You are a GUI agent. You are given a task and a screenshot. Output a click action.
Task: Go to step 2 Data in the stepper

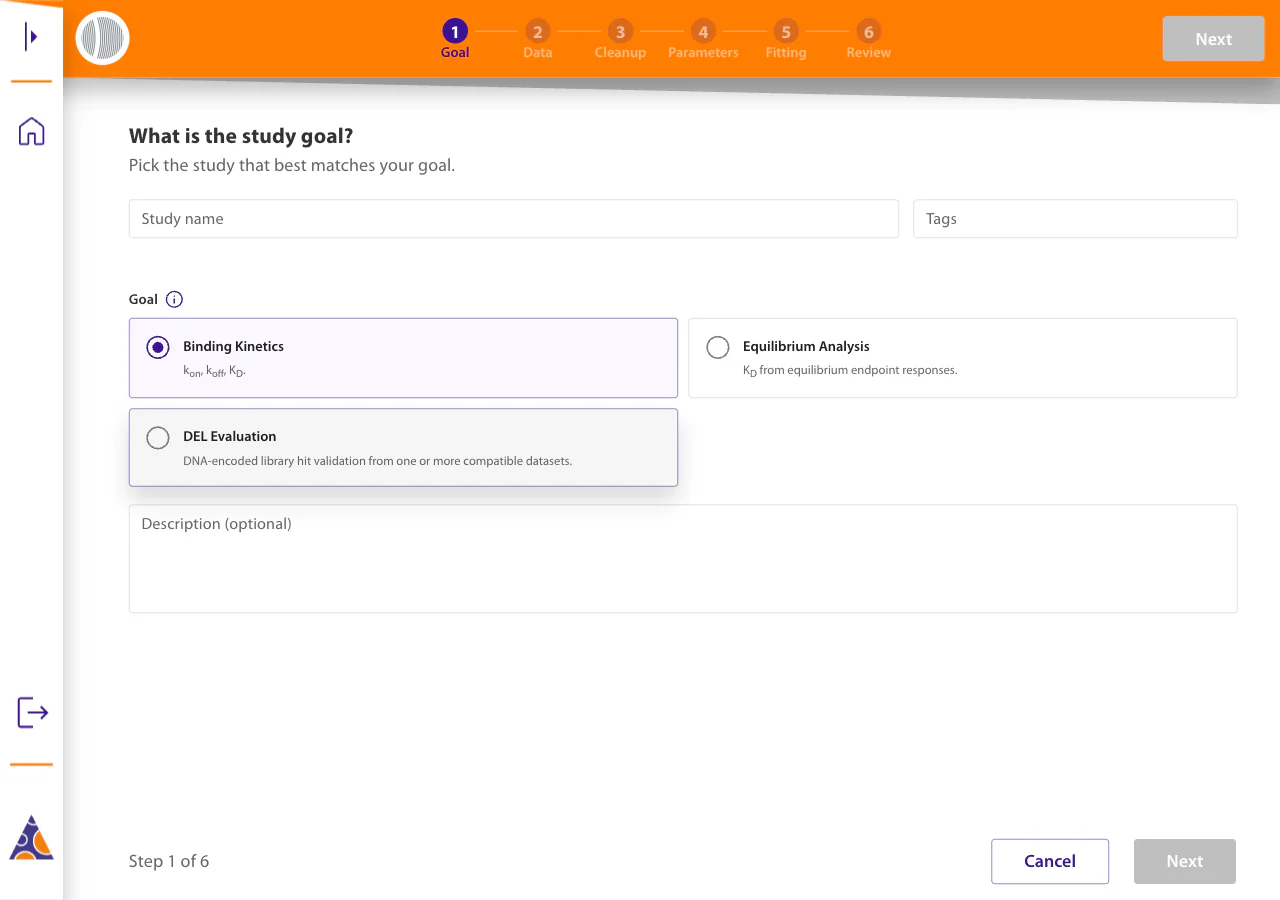point(538,39)
